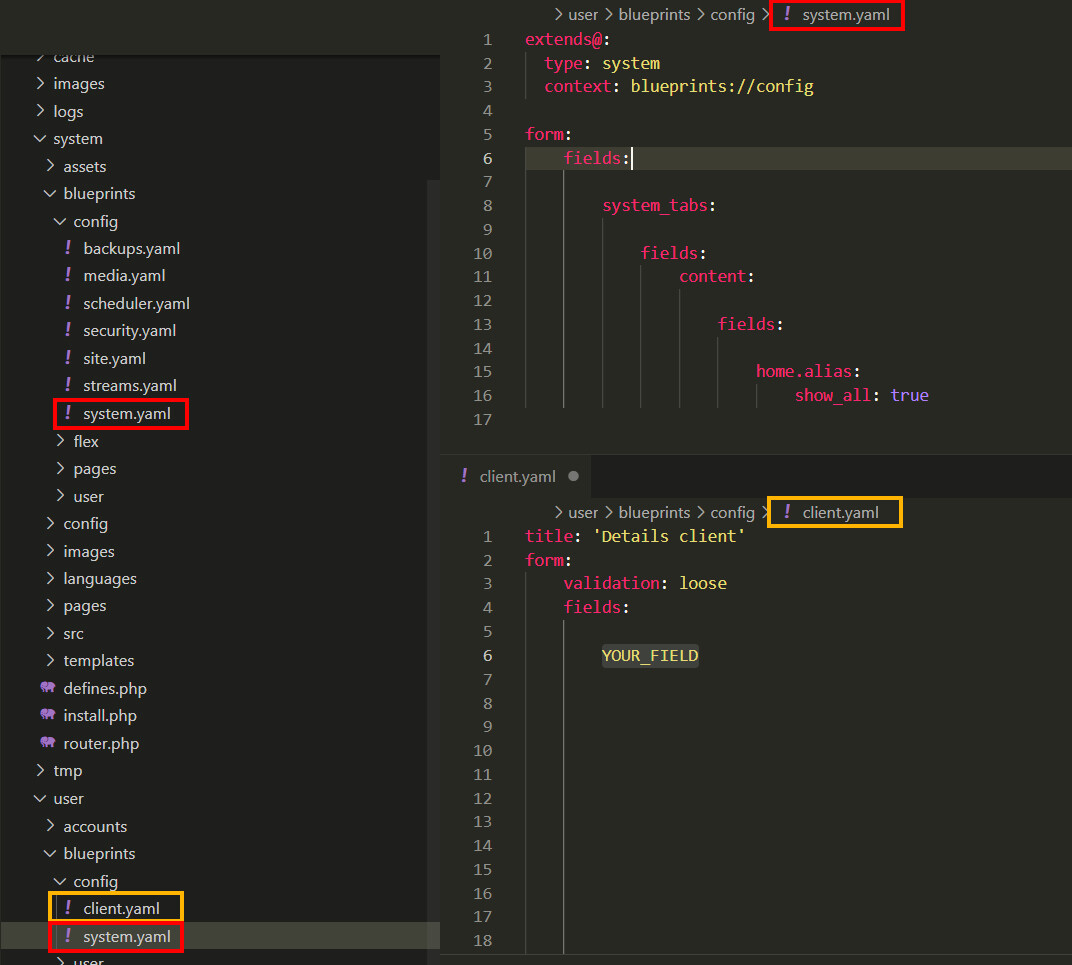Image resolution: width=1072 pixels, height=965 pixels.
Task: Click the YAML icon beside scheduler.yaml
Action: (x=68, y=302)
